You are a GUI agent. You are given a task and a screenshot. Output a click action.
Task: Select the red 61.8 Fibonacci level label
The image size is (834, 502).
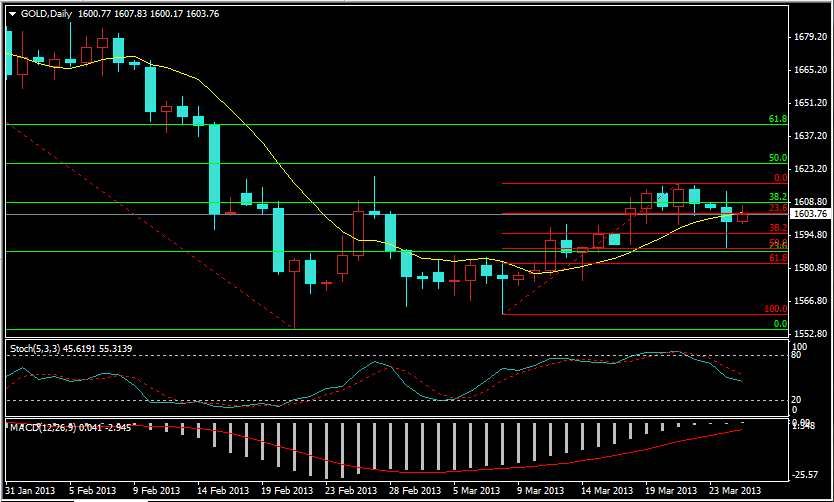click(x=778, y=257)
